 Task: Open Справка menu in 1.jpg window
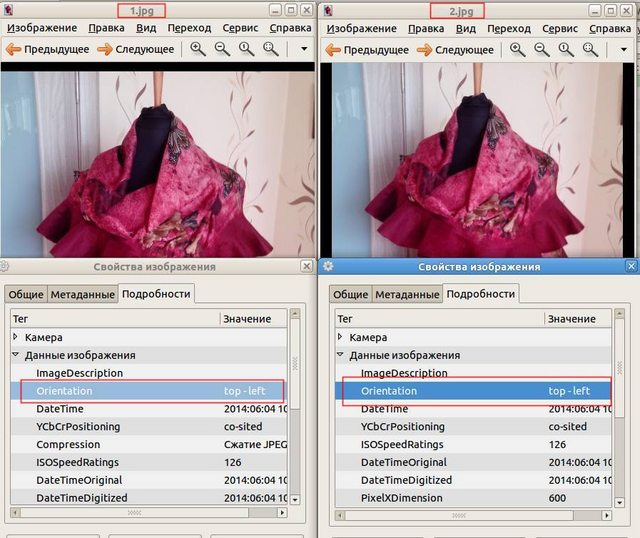(x=290, y=28)
